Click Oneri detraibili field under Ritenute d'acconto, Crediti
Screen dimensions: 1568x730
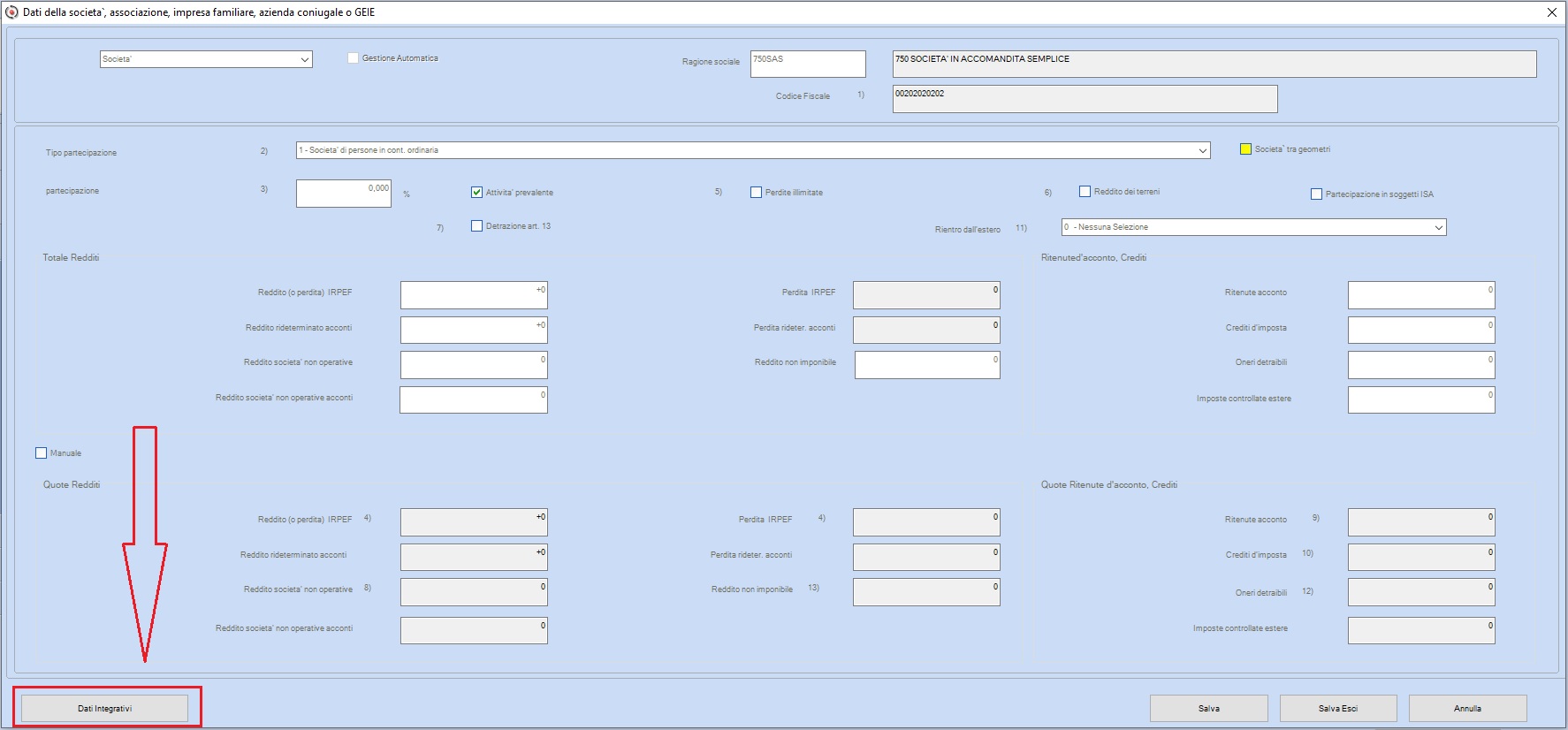coord(1421,365)
